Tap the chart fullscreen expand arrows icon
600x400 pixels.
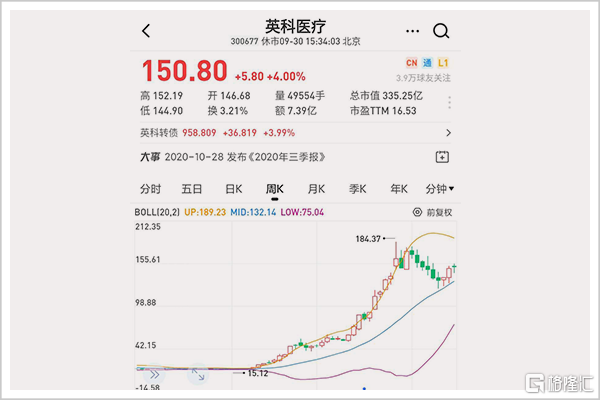198,374
